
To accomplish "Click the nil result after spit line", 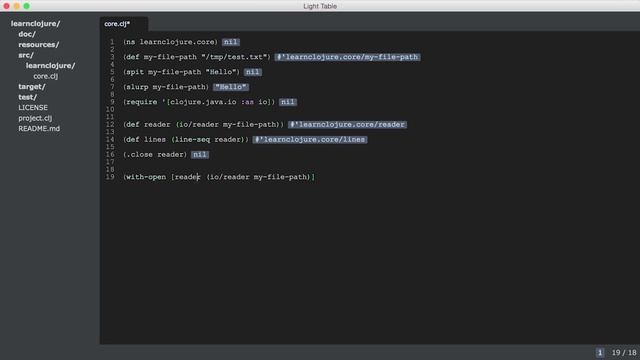I will [x=253, y=72].
